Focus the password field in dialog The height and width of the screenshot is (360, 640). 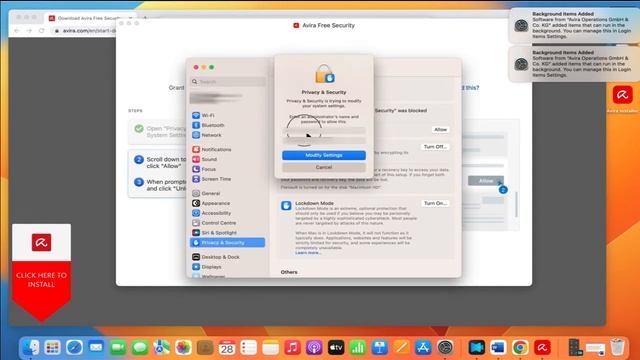pyautogui.click(x=324, y=140)
